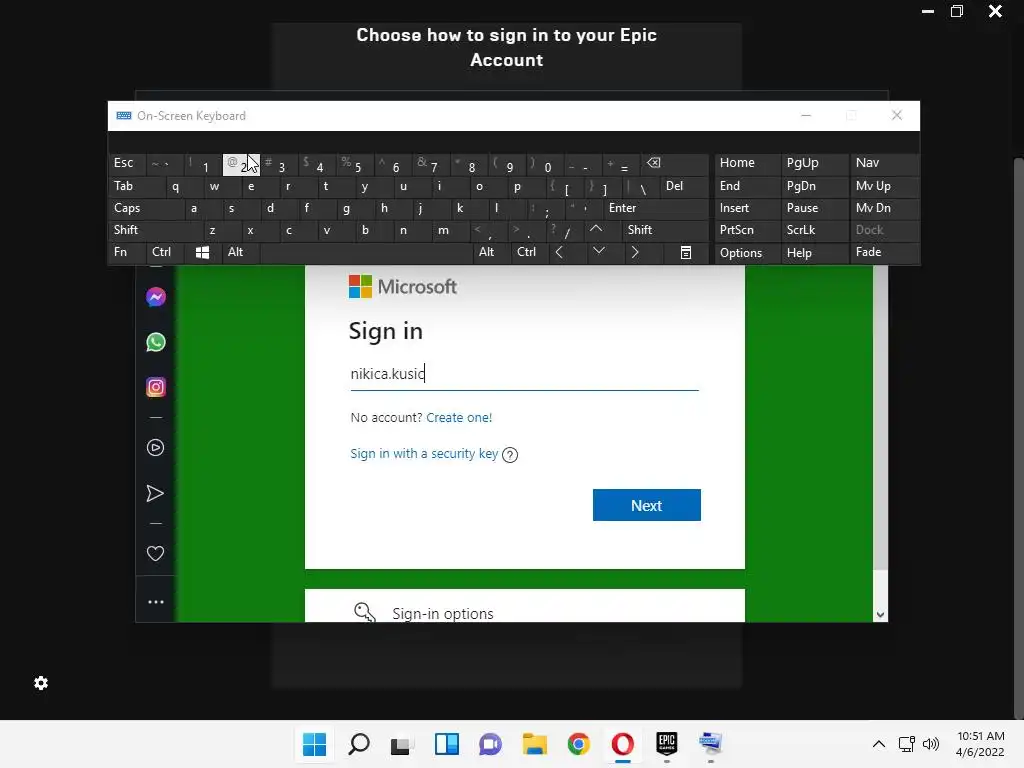Open the Player icon in Opera sidebar

click(x=155, y=447)
